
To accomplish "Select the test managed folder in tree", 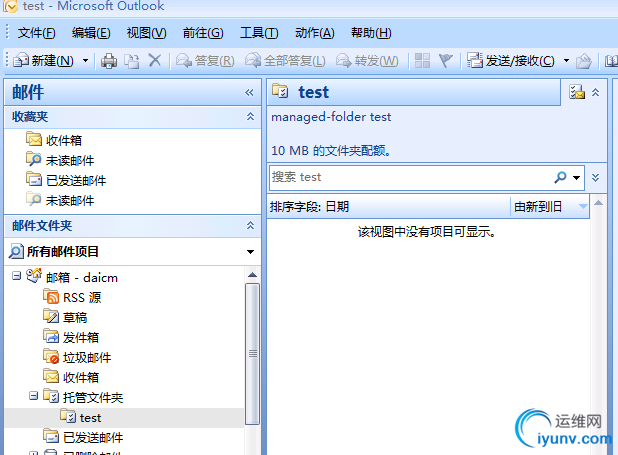I will point(81,417).
